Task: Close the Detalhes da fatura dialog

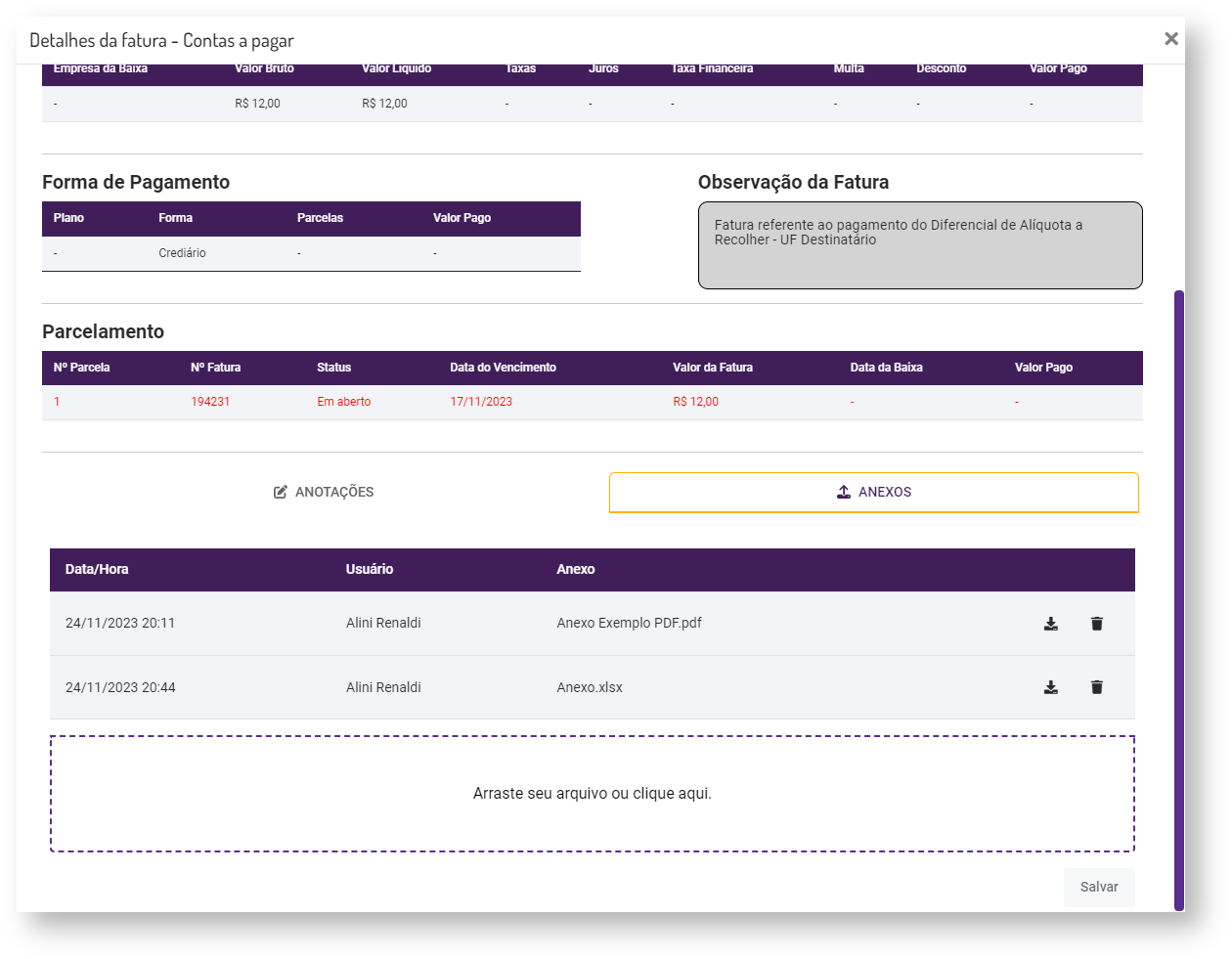Action: pos(1170,39)
